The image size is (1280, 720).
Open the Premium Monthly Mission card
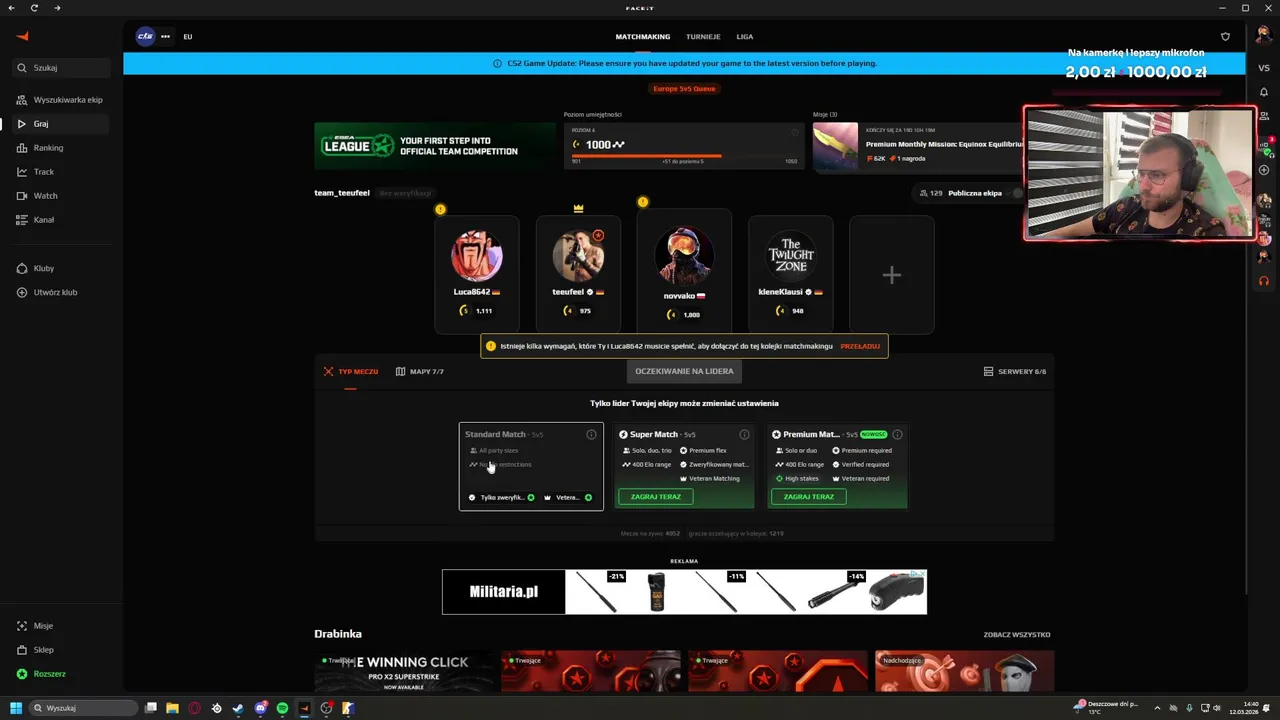click(918, 146)
